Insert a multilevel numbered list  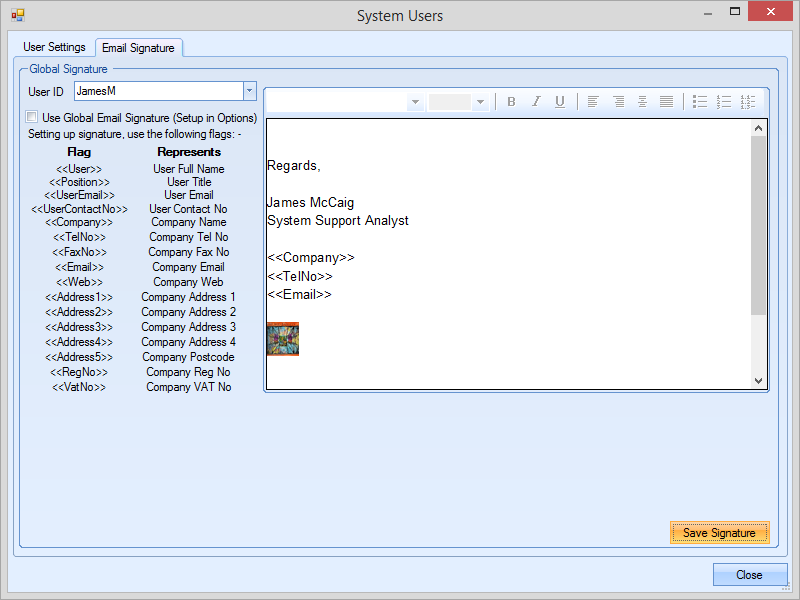[x=747, y=102]
